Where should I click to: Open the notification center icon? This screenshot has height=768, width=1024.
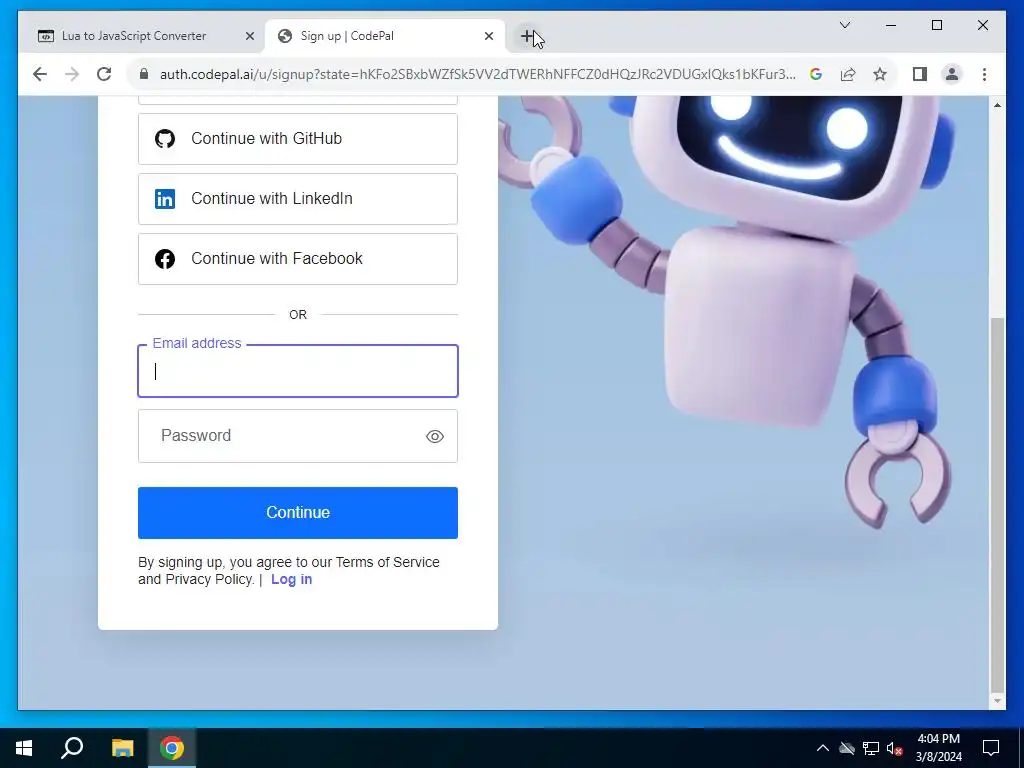(x=991, y=748)
